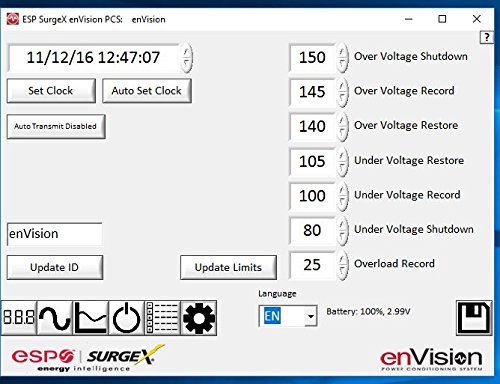Screen dimensions: 500x384
Task: Open the power control icon
Action: tap(127, 318)
